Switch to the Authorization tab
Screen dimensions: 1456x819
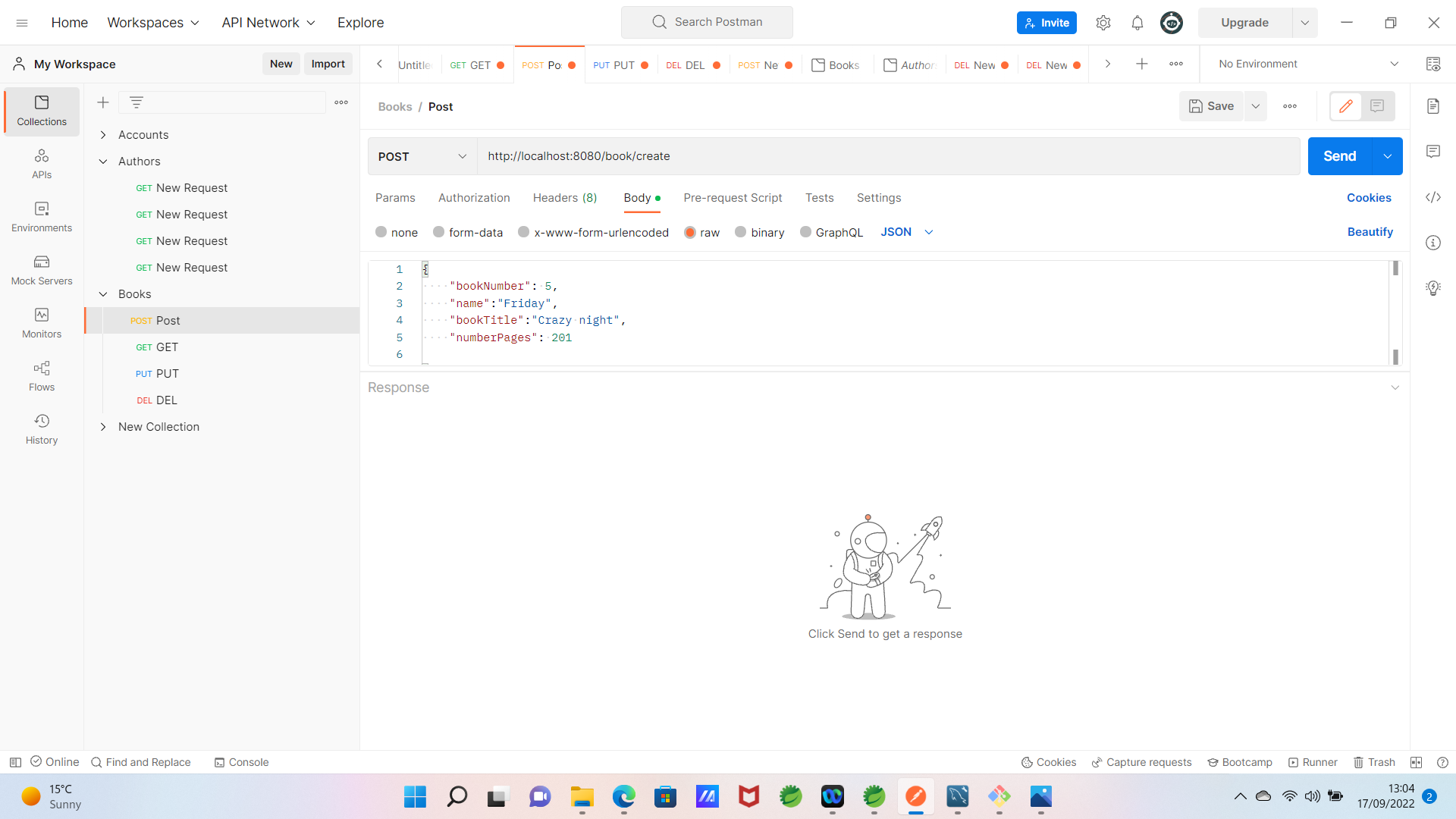tap(474, 198)
